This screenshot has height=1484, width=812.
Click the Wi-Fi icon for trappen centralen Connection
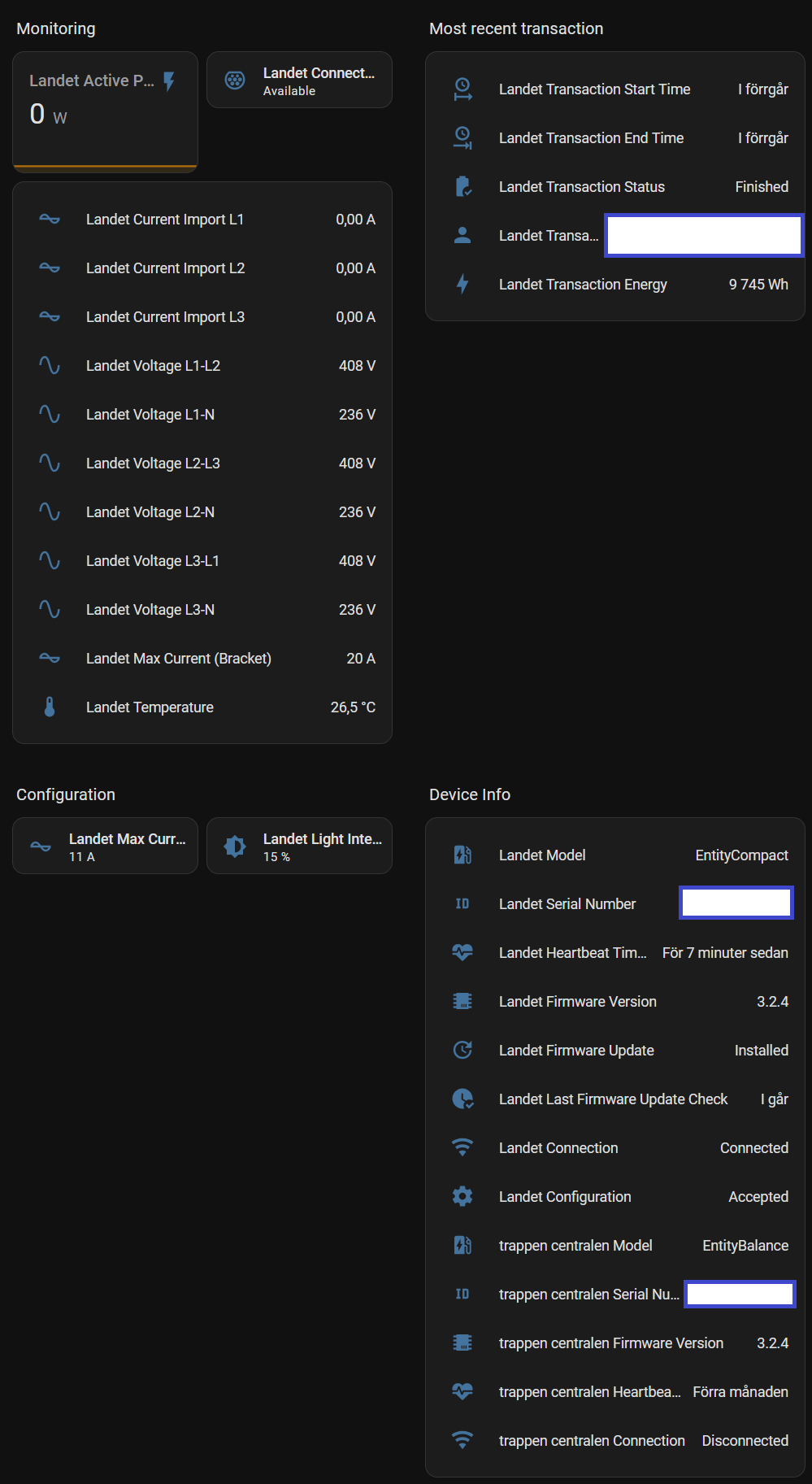tap(462, 1440)
